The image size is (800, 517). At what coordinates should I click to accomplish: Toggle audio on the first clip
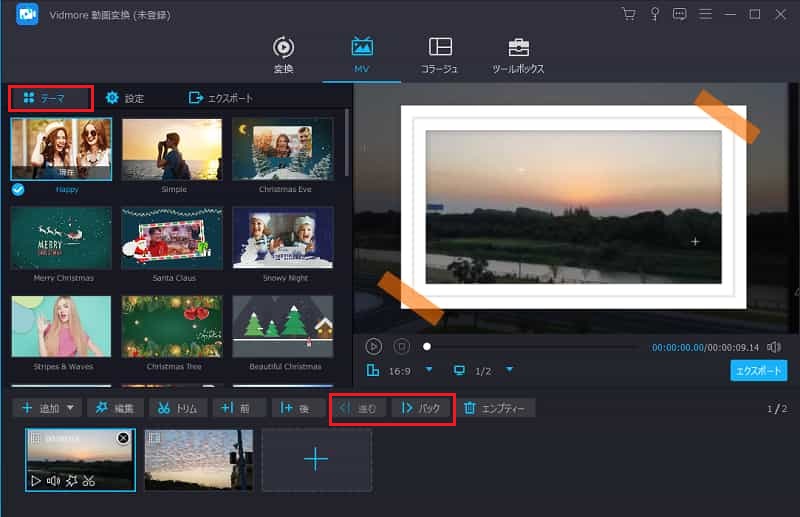53,481
